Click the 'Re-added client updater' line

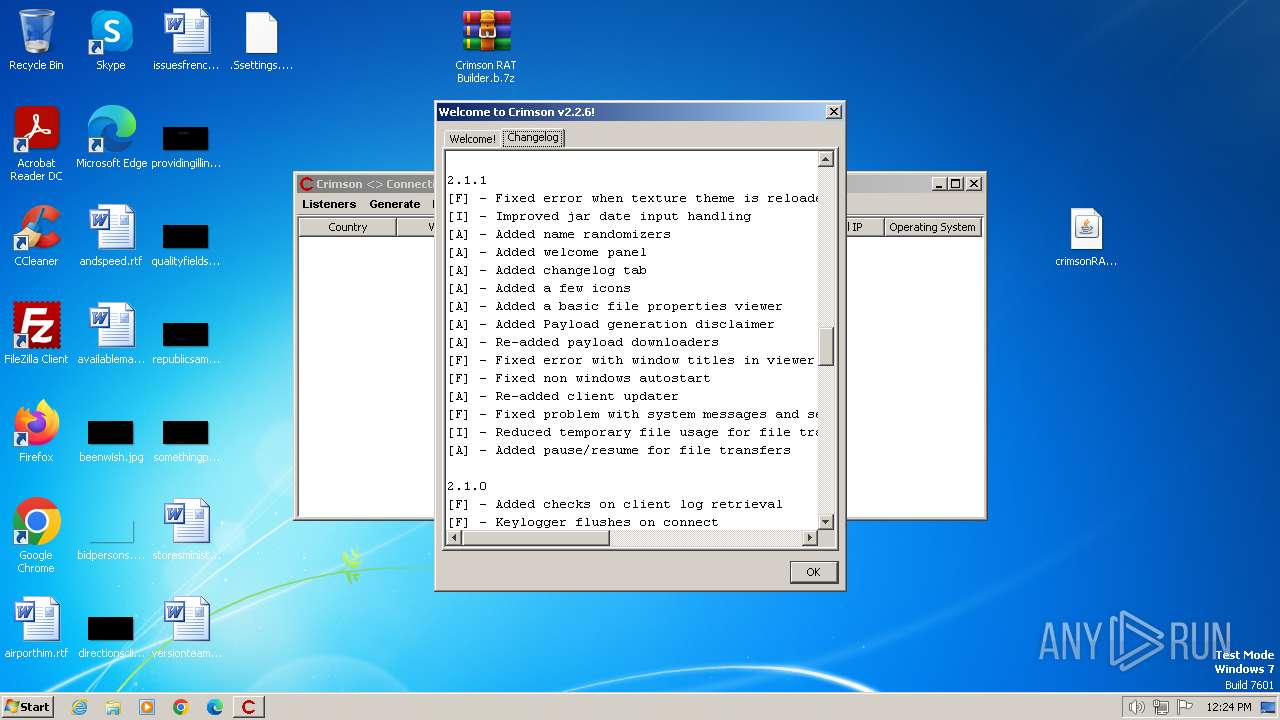click(x=563, y=396)
